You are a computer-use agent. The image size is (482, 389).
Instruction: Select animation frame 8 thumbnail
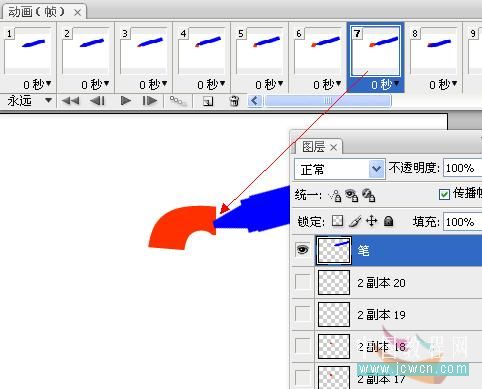[434, 50]
